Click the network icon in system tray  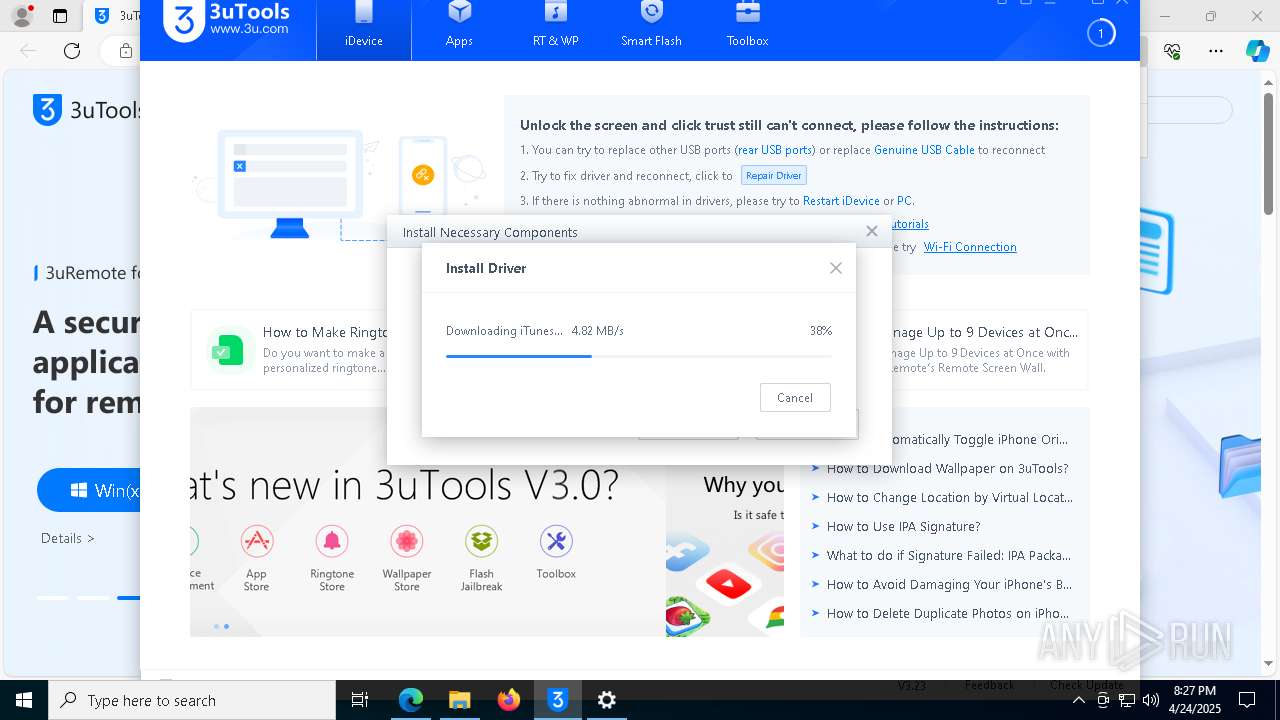tap(1127, 700)
